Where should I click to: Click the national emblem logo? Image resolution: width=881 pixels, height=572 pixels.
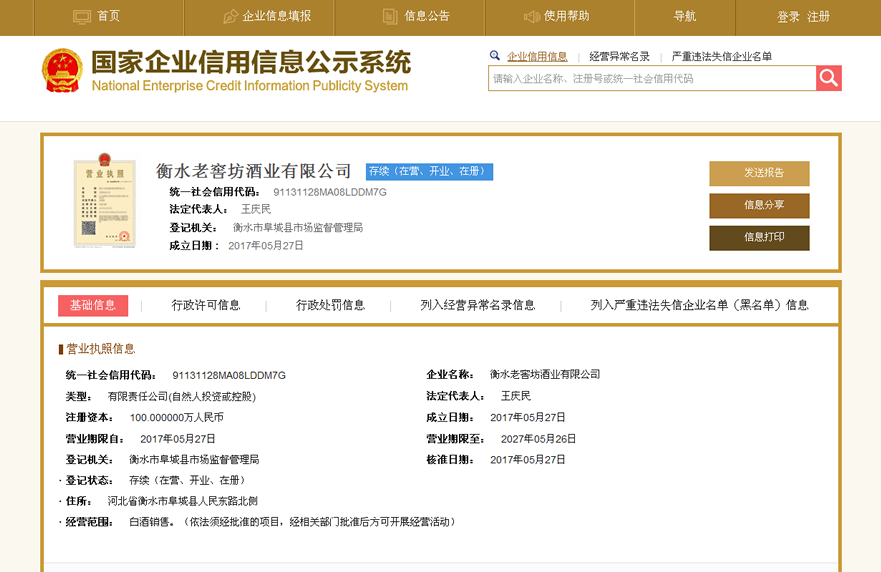click(62, 71)
